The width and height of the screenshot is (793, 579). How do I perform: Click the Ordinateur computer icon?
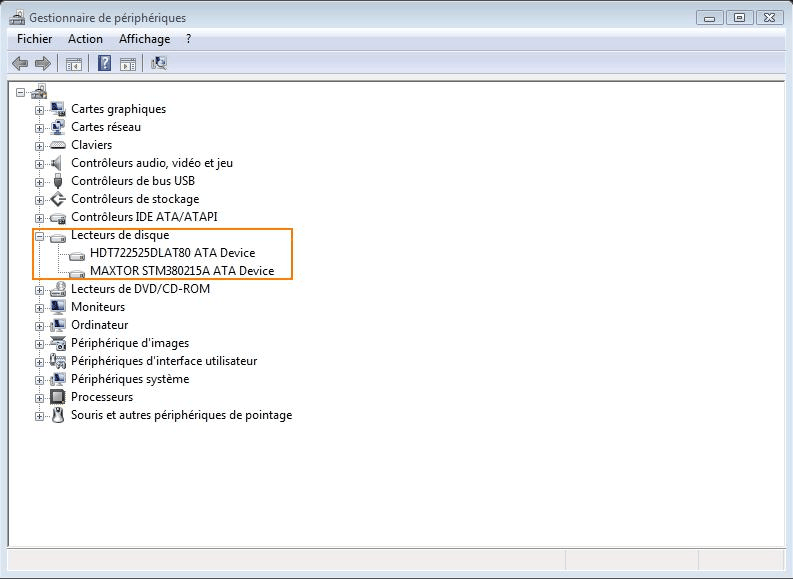58,325
